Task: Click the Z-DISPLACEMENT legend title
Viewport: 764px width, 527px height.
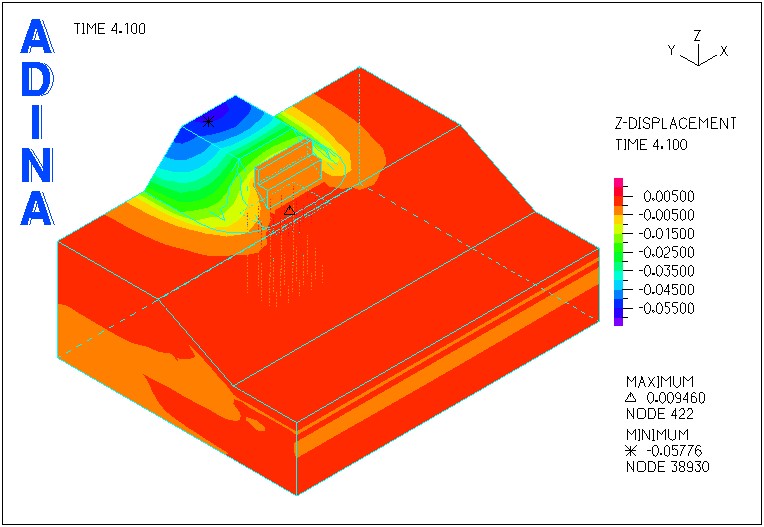Action: point(675,124)
